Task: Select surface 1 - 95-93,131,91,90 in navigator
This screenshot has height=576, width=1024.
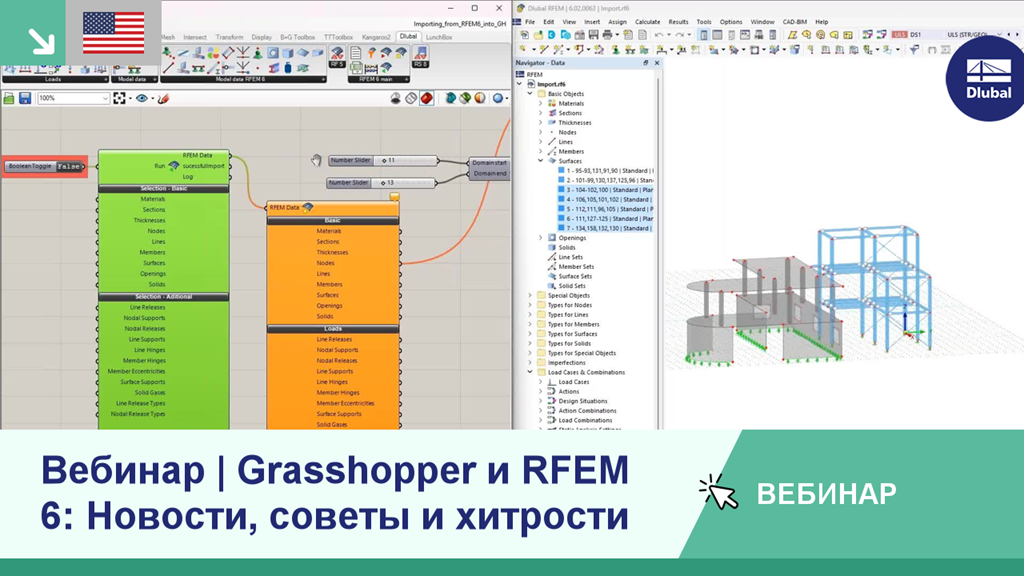Action: click(x=605, y=170)
